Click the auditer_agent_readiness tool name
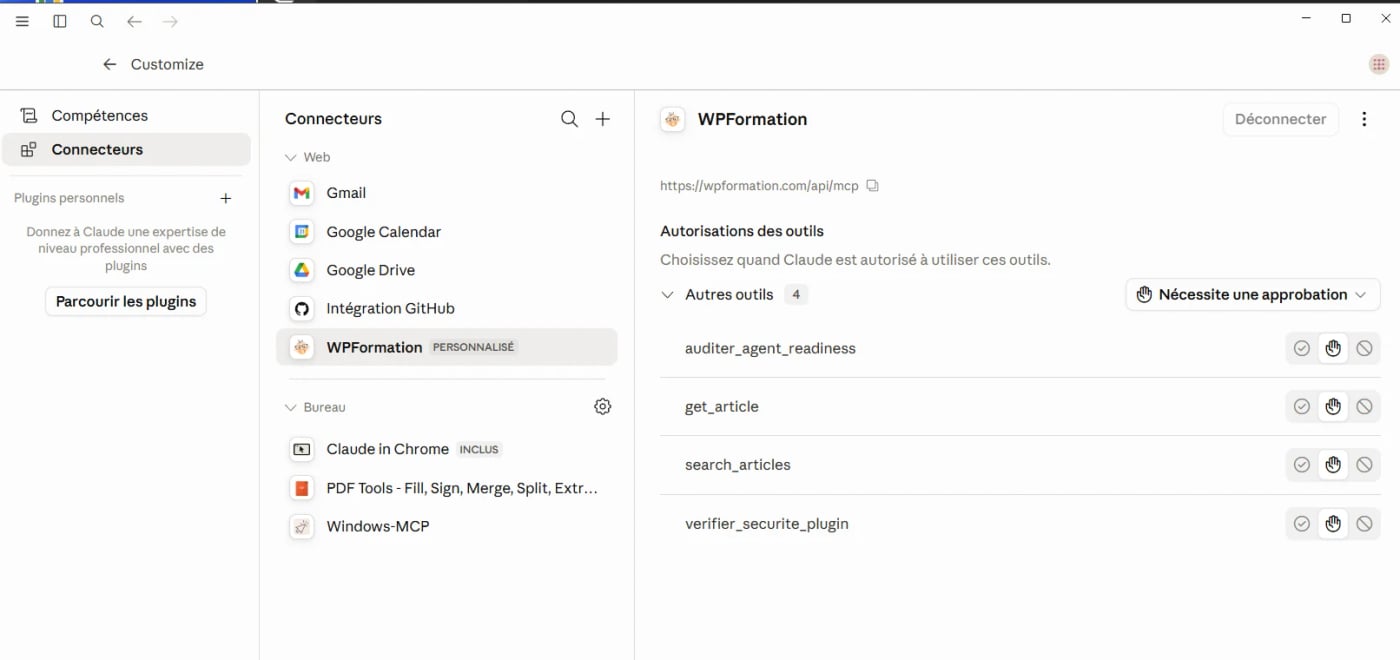This screenshot has height=660, width=1400. click(x=770, y=349)
